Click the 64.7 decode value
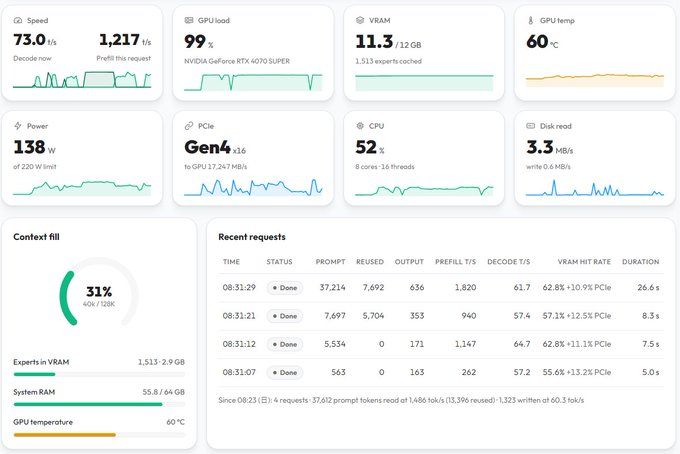This screenshot has height=454, width=680. (522, 344)
